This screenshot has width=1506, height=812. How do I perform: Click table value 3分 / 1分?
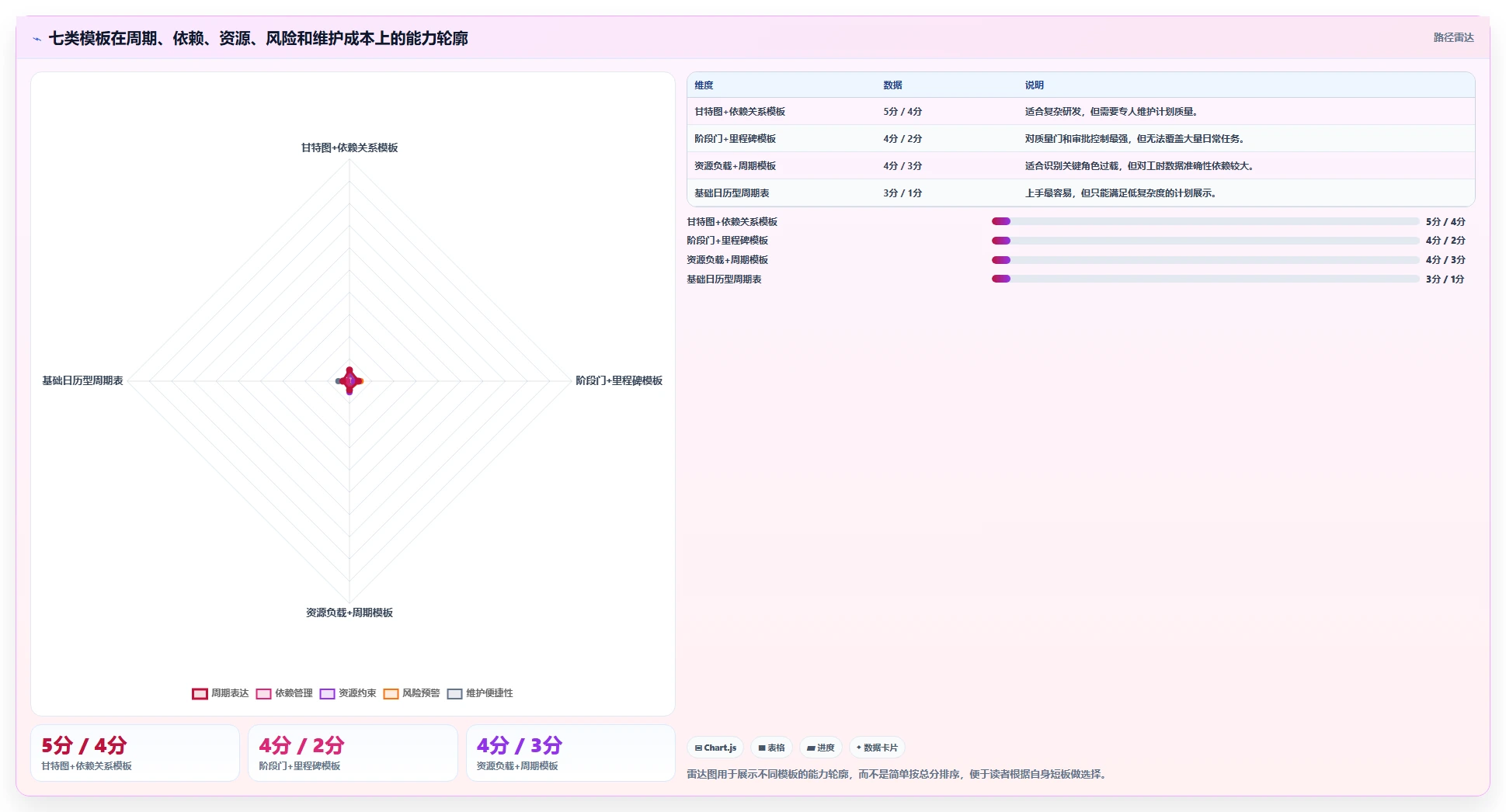903,193
